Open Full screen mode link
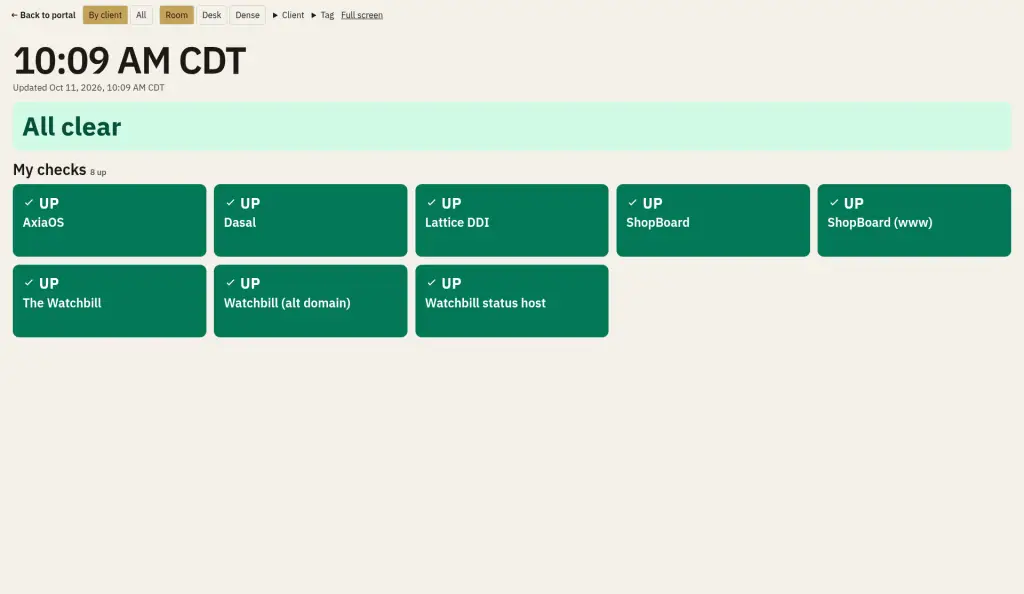The height and width of the screenshot is (594, 1024). 362,15
